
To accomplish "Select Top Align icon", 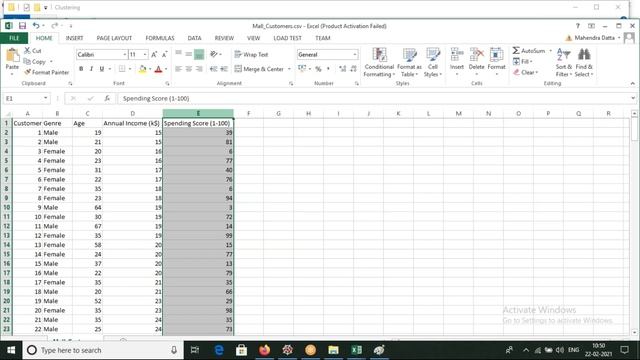I will coord(178,54).
